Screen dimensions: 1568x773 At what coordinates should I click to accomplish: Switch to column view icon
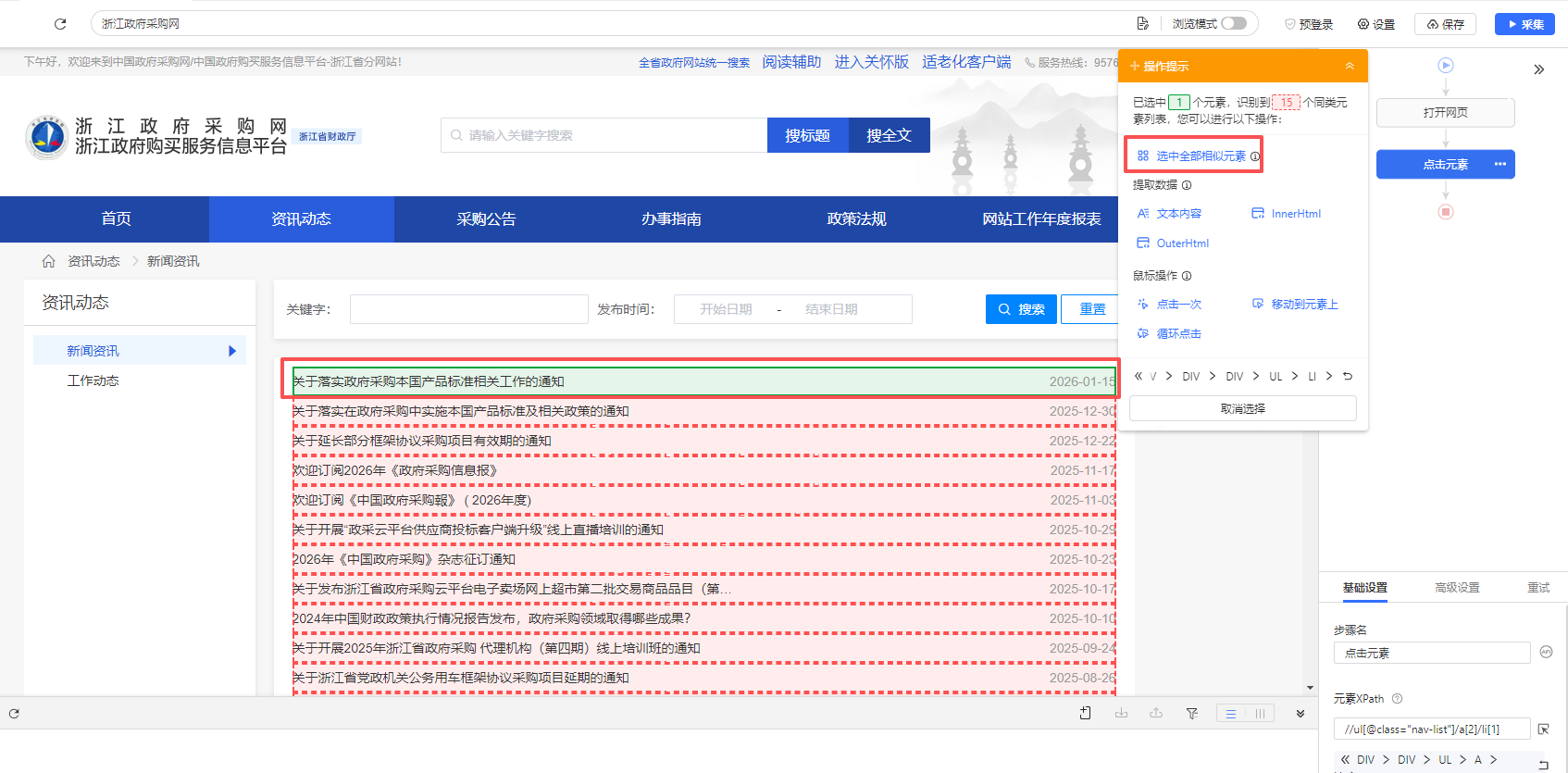pos(1260,714)
